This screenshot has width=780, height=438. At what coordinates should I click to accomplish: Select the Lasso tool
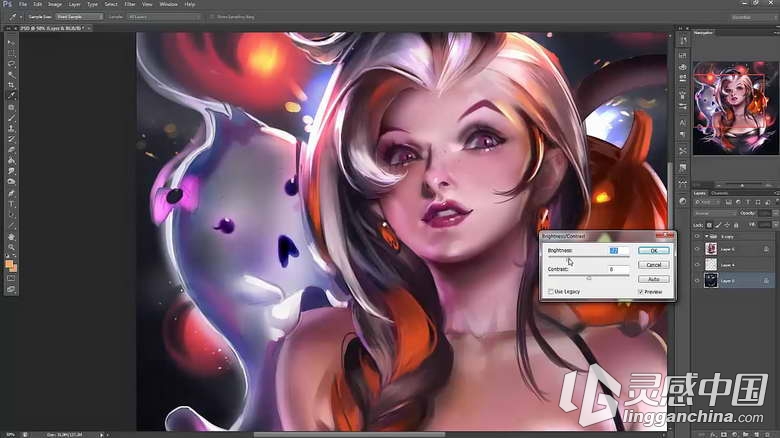[11, 64]
